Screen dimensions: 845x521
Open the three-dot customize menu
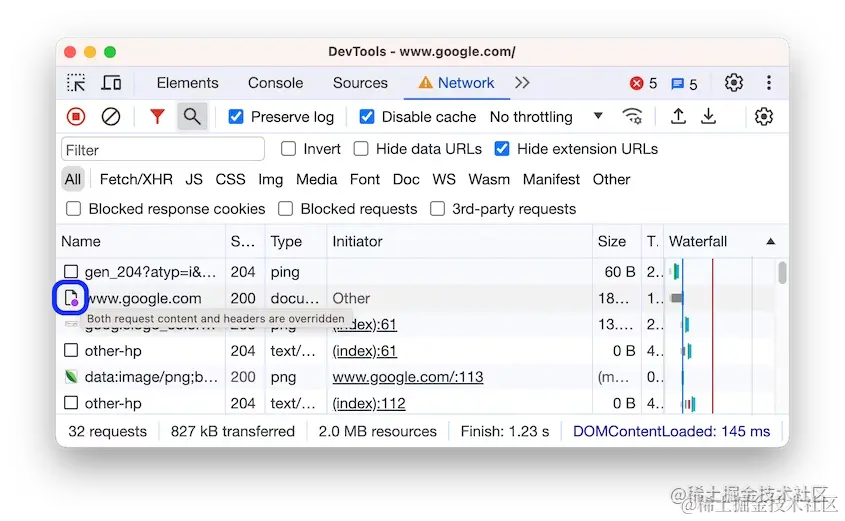(769, 83)
